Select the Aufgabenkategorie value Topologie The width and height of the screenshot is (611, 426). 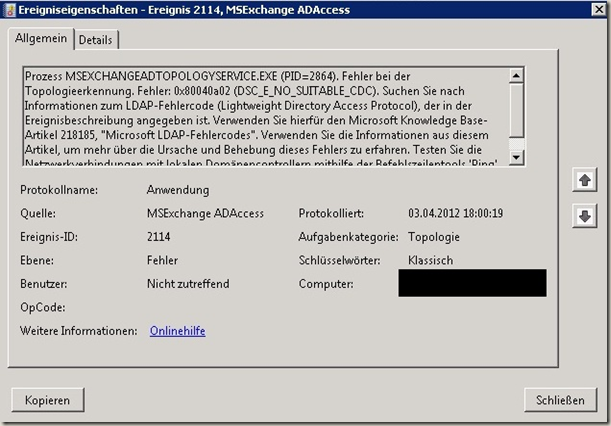[437, 237]
